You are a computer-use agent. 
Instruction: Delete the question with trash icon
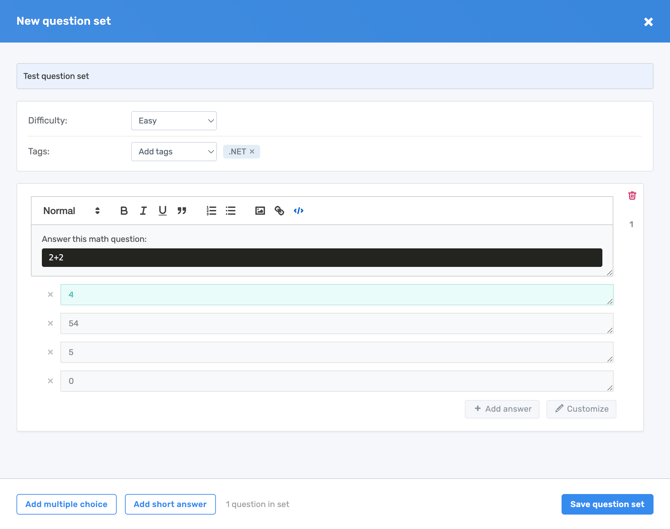pyautogui.click(x=632, y=196)
